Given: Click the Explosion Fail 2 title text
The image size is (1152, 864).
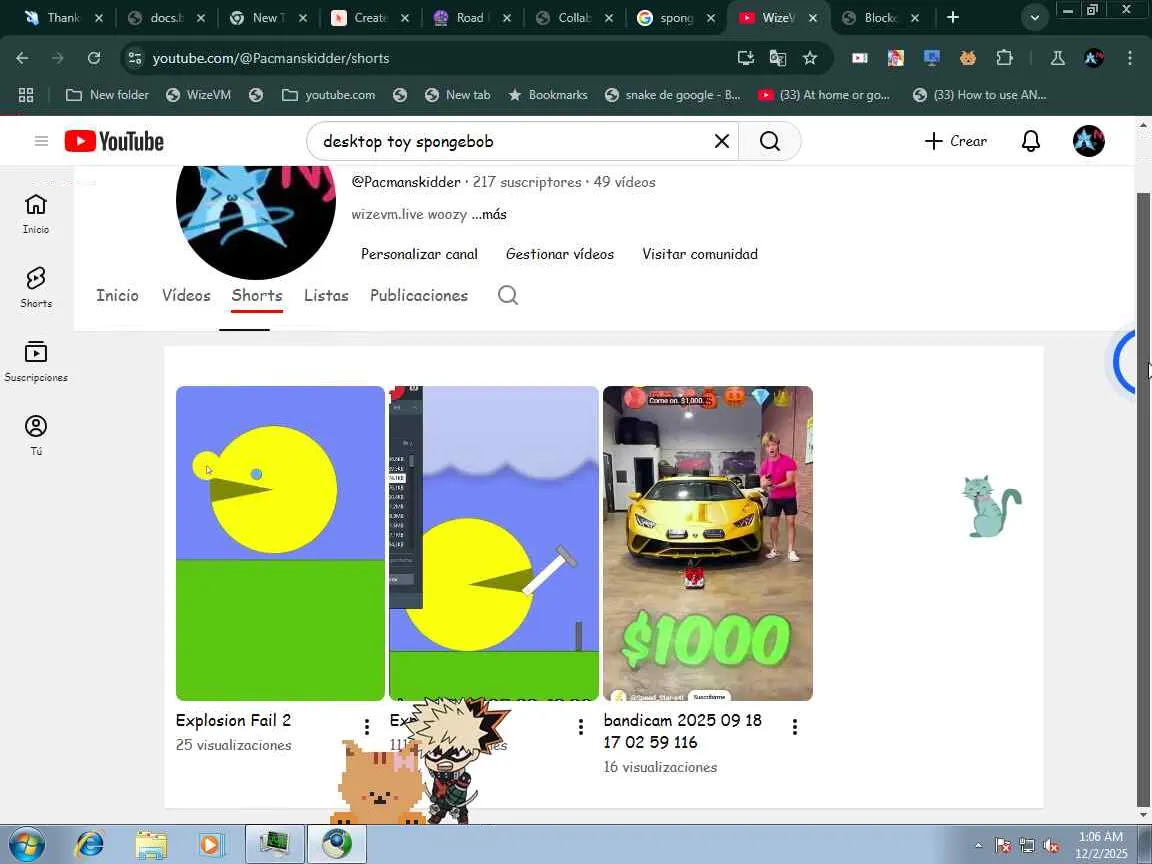Looking at the screenshot, I should pyautogui.click(x=233, y=720).
